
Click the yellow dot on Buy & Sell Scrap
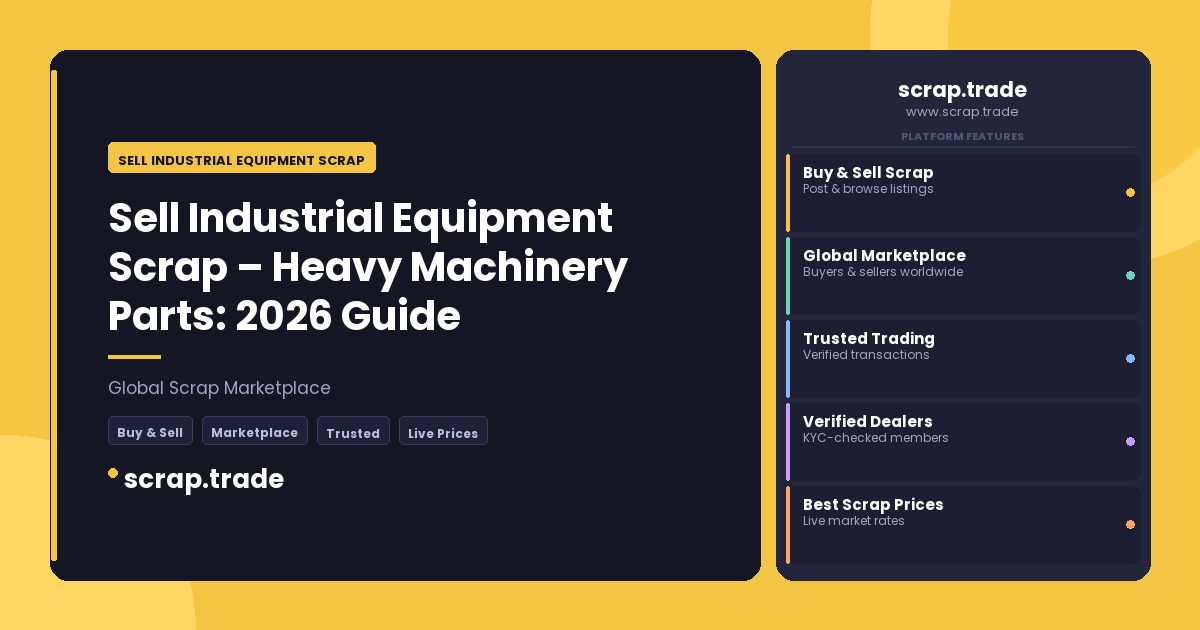tap(1130, 192)
